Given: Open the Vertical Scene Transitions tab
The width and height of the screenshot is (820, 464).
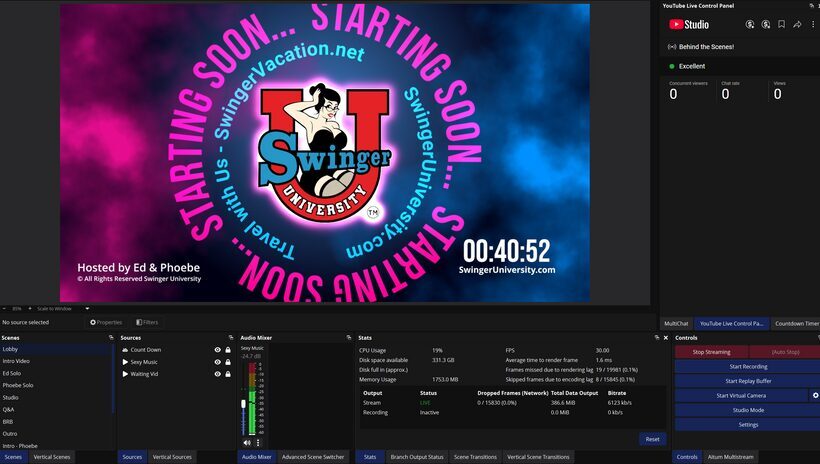Looking at the screenshot, I should [538, 457].
